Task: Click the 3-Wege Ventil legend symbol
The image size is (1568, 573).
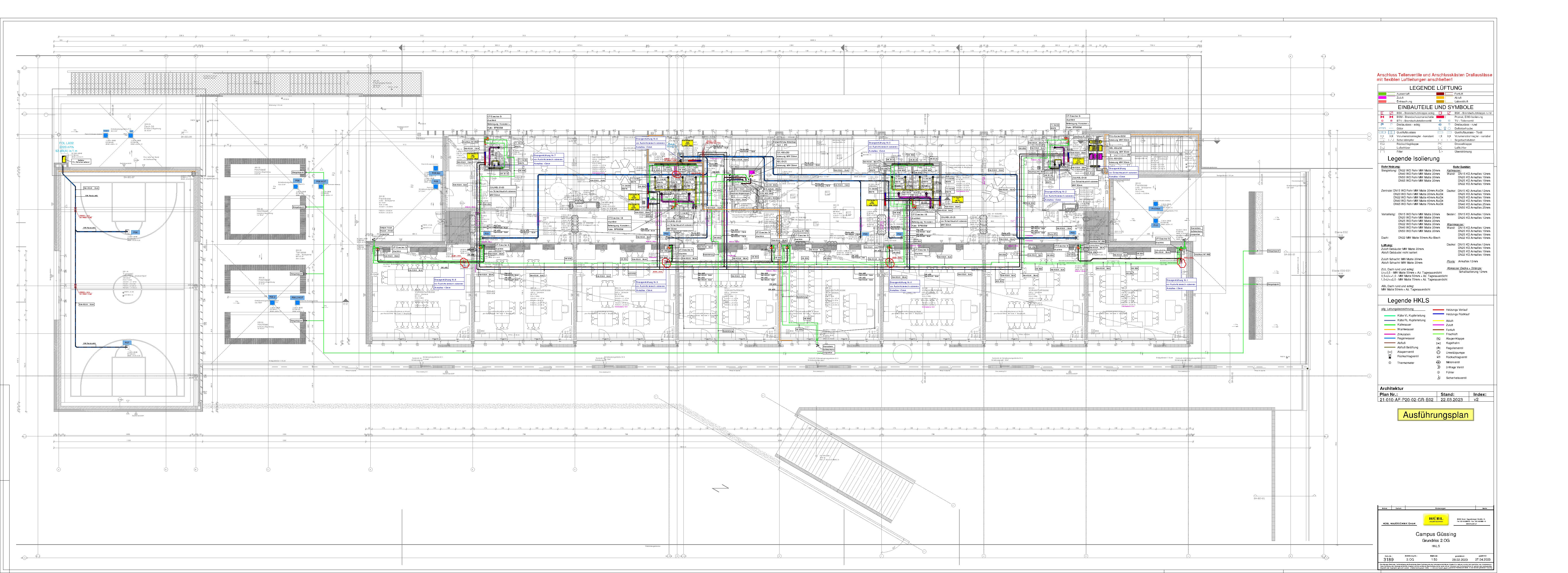Action: [x=1439, y=367]
